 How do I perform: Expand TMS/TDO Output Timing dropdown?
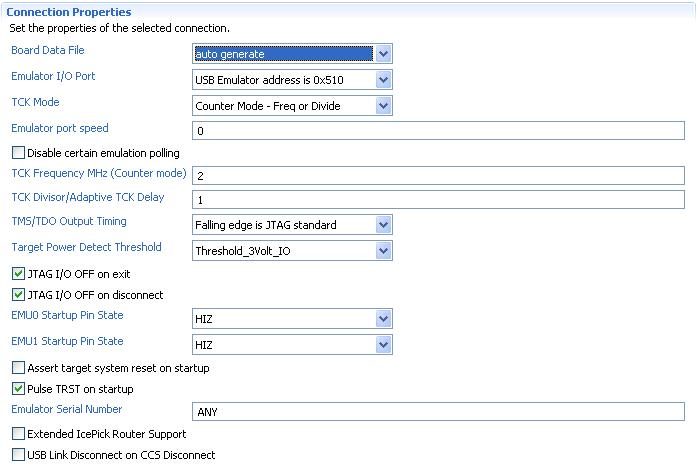point(384,225)
